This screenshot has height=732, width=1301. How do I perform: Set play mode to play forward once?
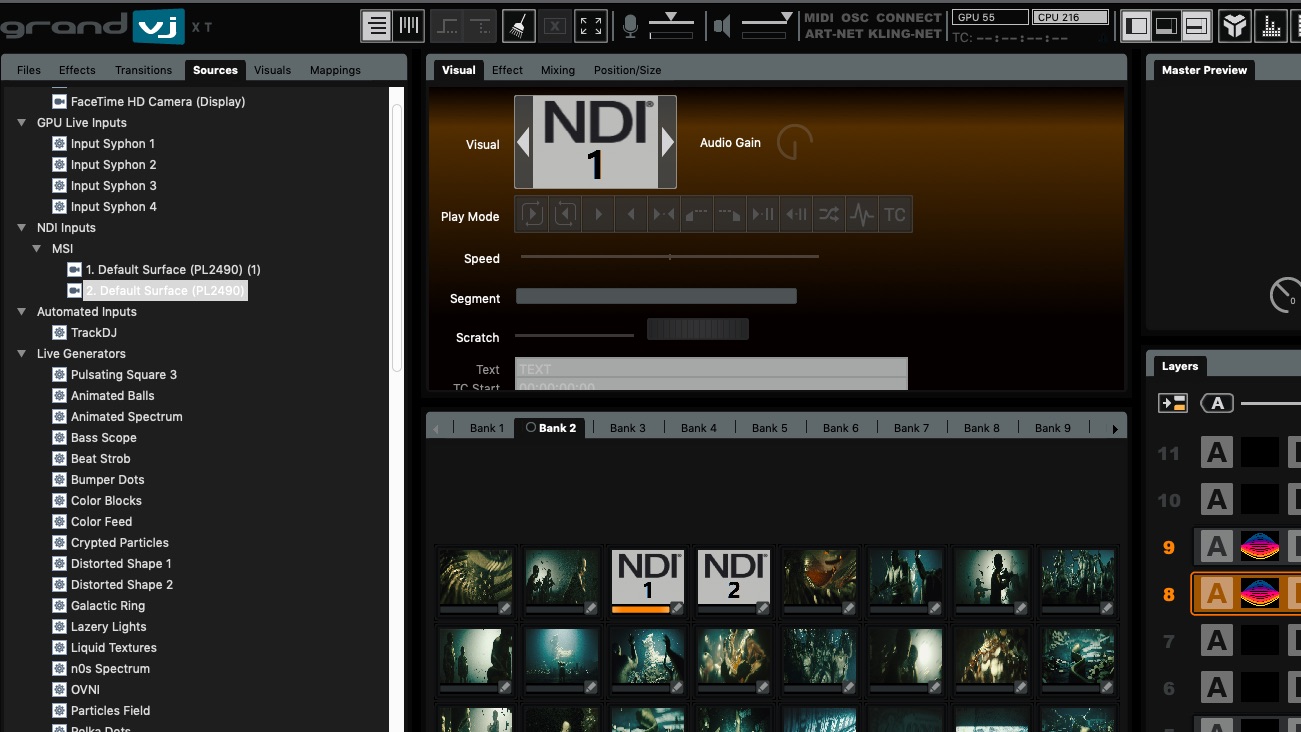point(598,214)
